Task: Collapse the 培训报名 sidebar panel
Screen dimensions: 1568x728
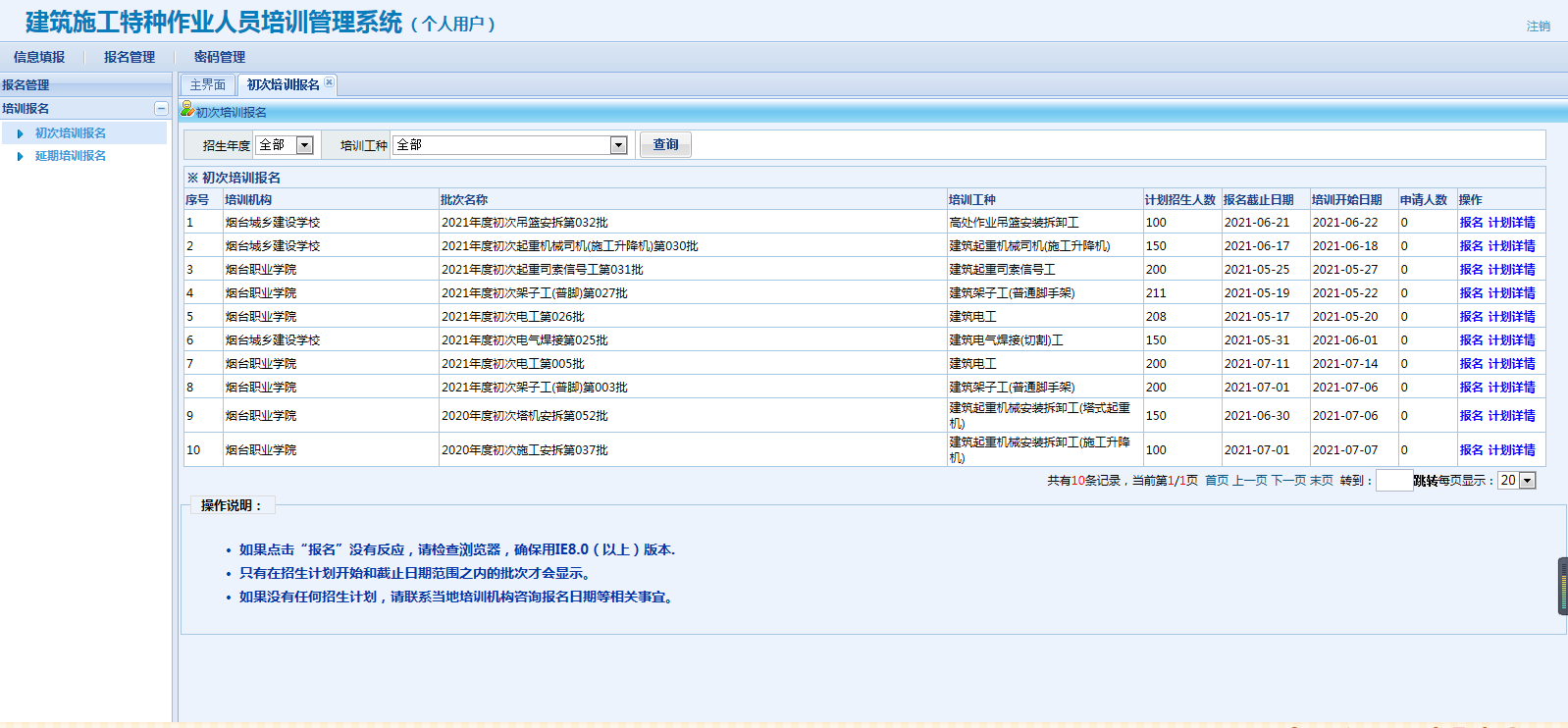Action: click(x=161, y=109)
